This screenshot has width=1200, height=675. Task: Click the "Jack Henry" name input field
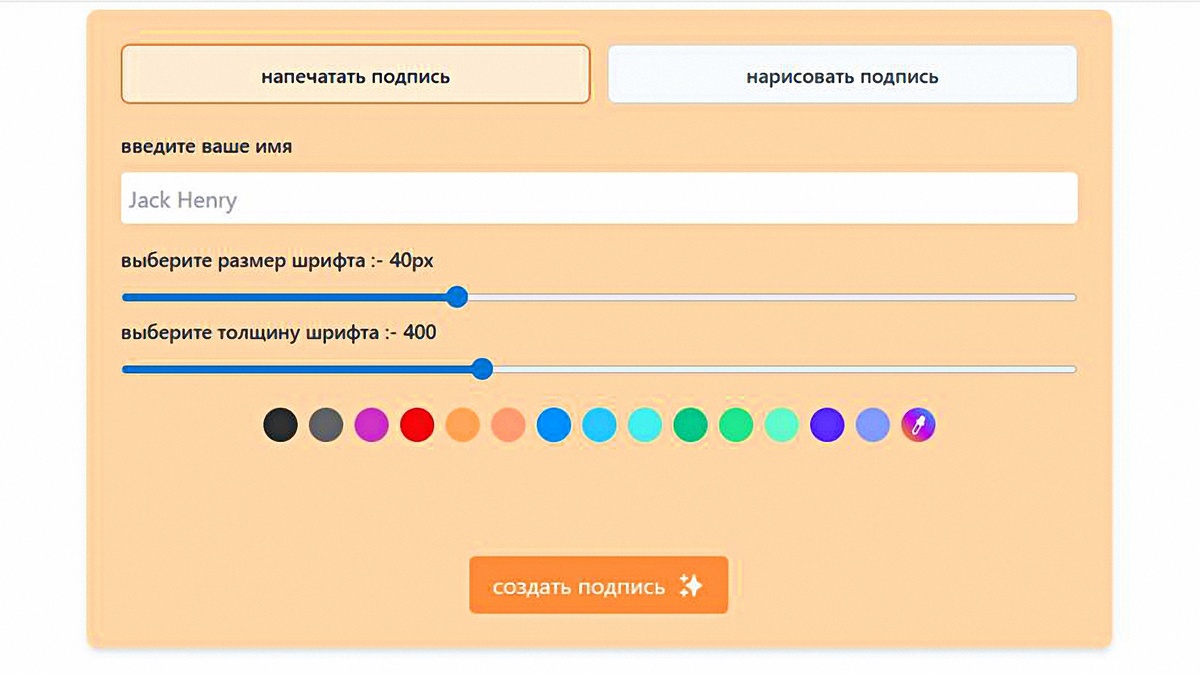pos(598,197)
